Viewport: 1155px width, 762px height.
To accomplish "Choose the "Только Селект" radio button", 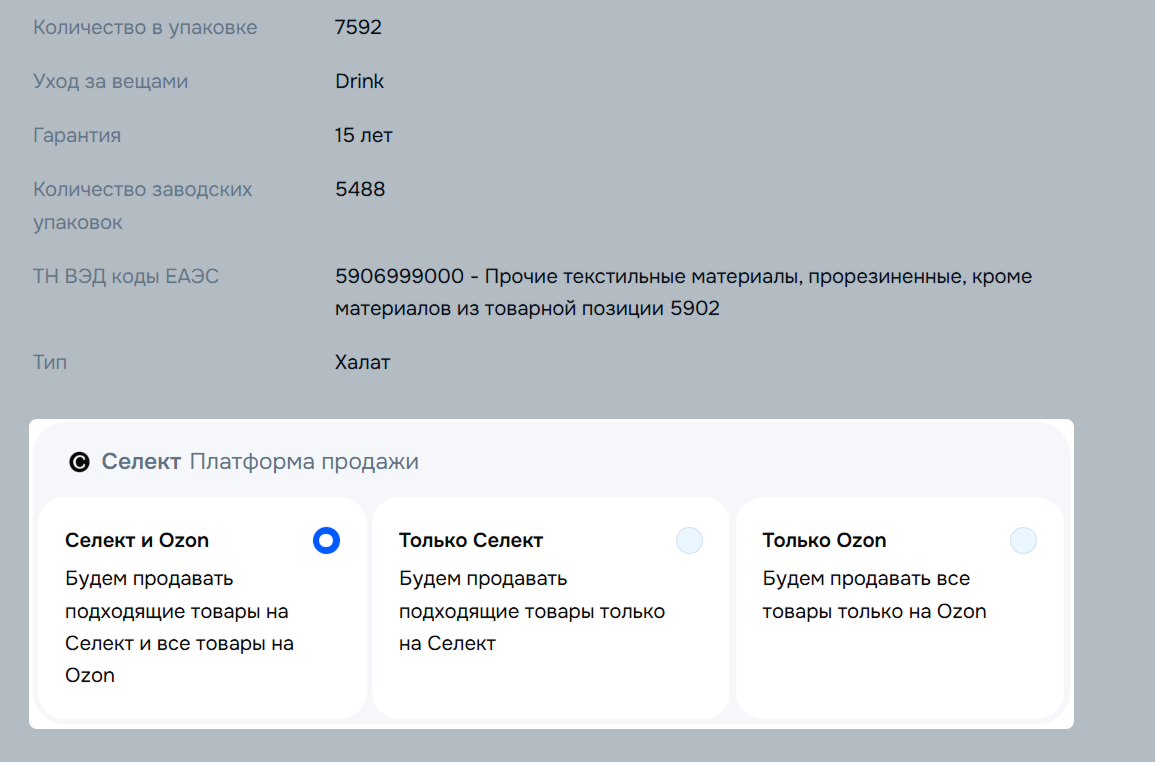I will 689,541.
